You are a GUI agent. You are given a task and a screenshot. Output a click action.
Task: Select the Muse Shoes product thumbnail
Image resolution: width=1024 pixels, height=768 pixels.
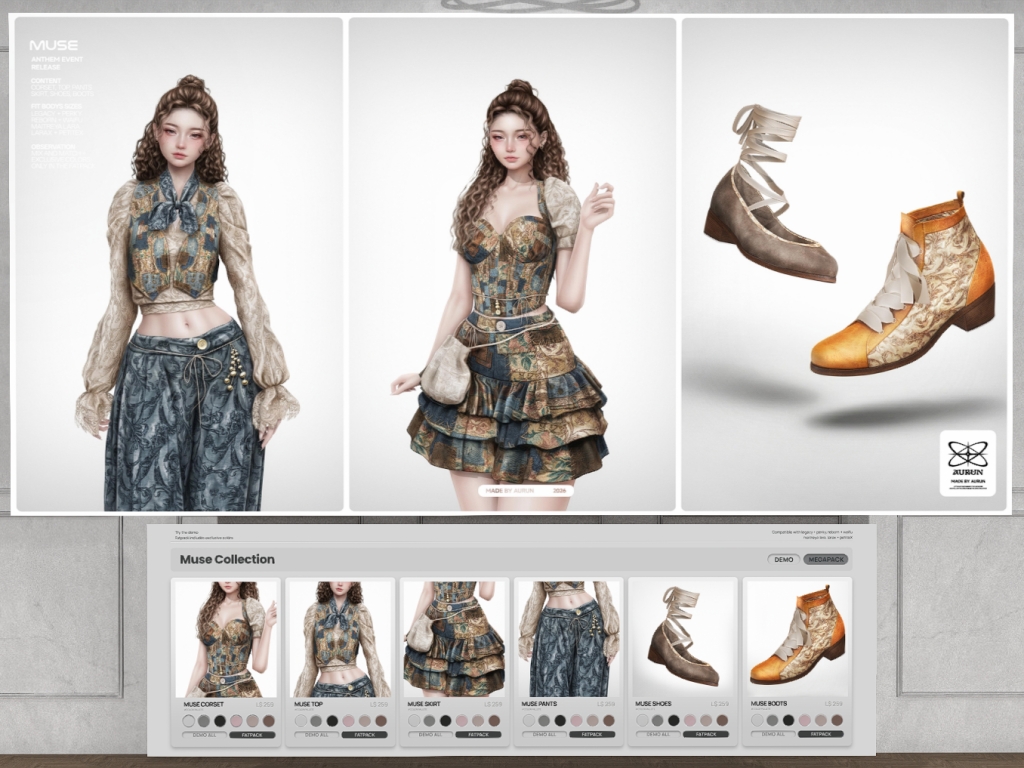(682, 638)
